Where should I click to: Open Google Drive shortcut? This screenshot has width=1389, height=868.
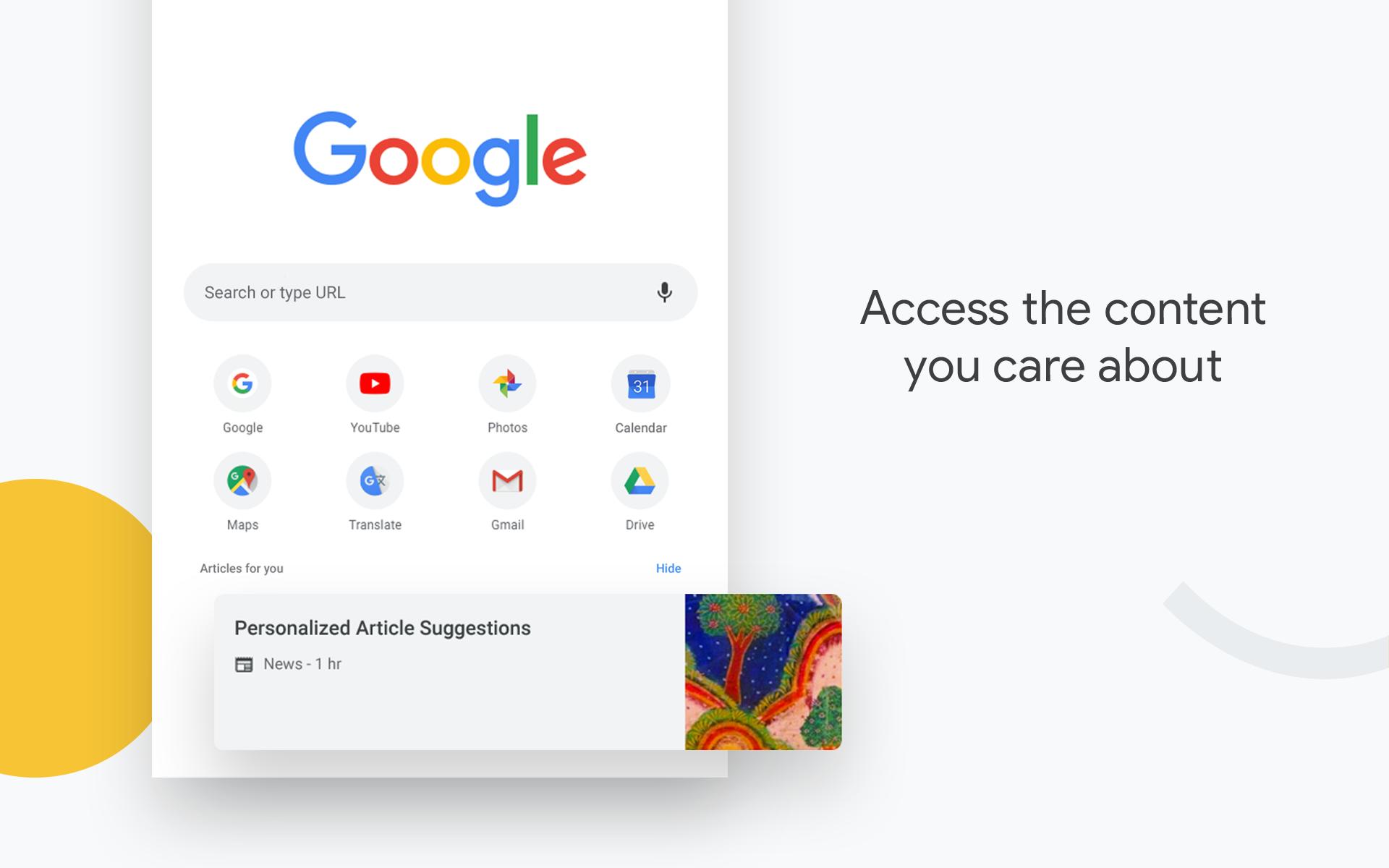coord(639,479)
